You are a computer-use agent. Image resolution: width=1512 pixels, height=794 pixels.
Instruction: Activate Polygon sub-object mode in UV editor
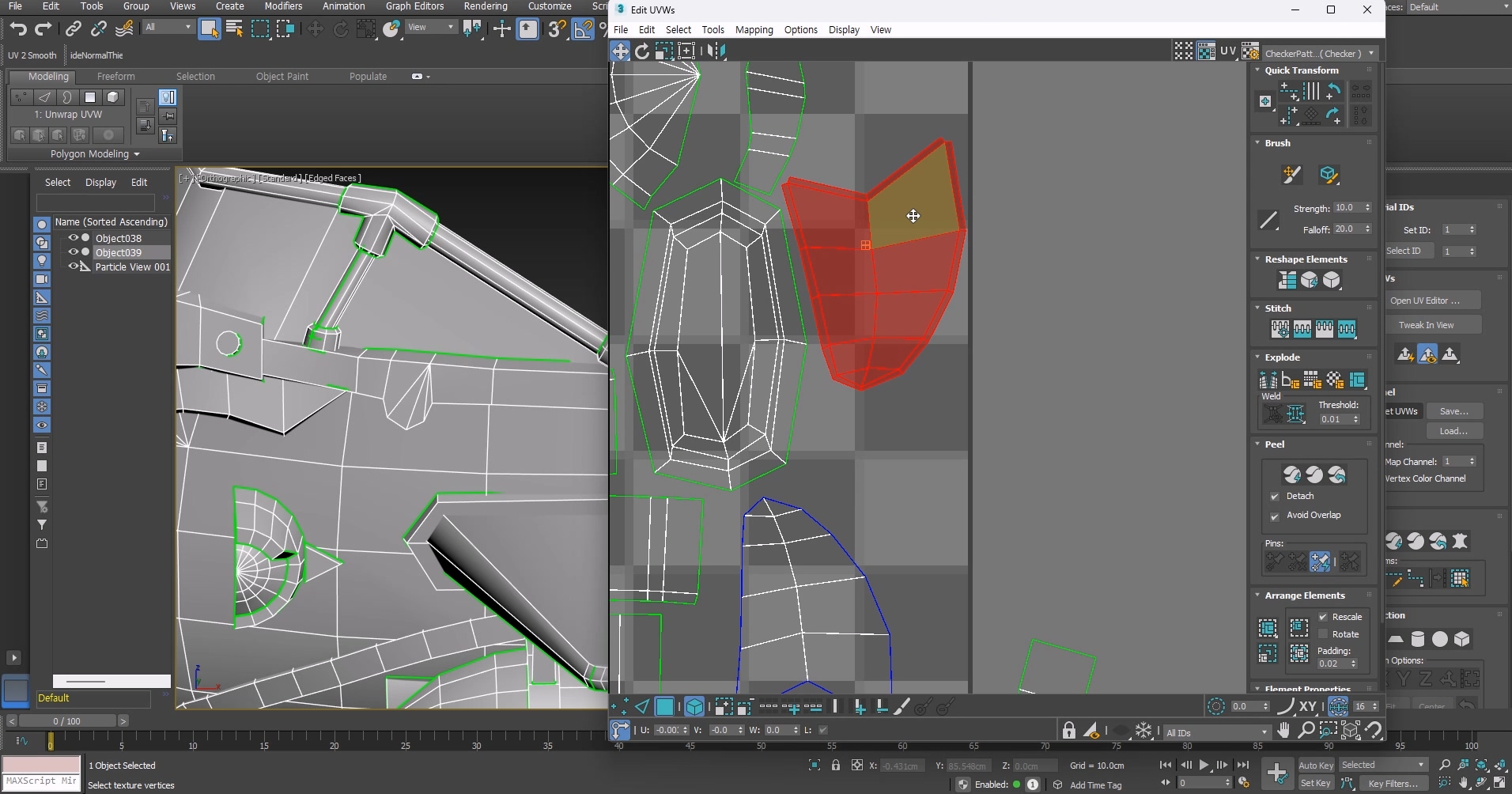(665, 707)
